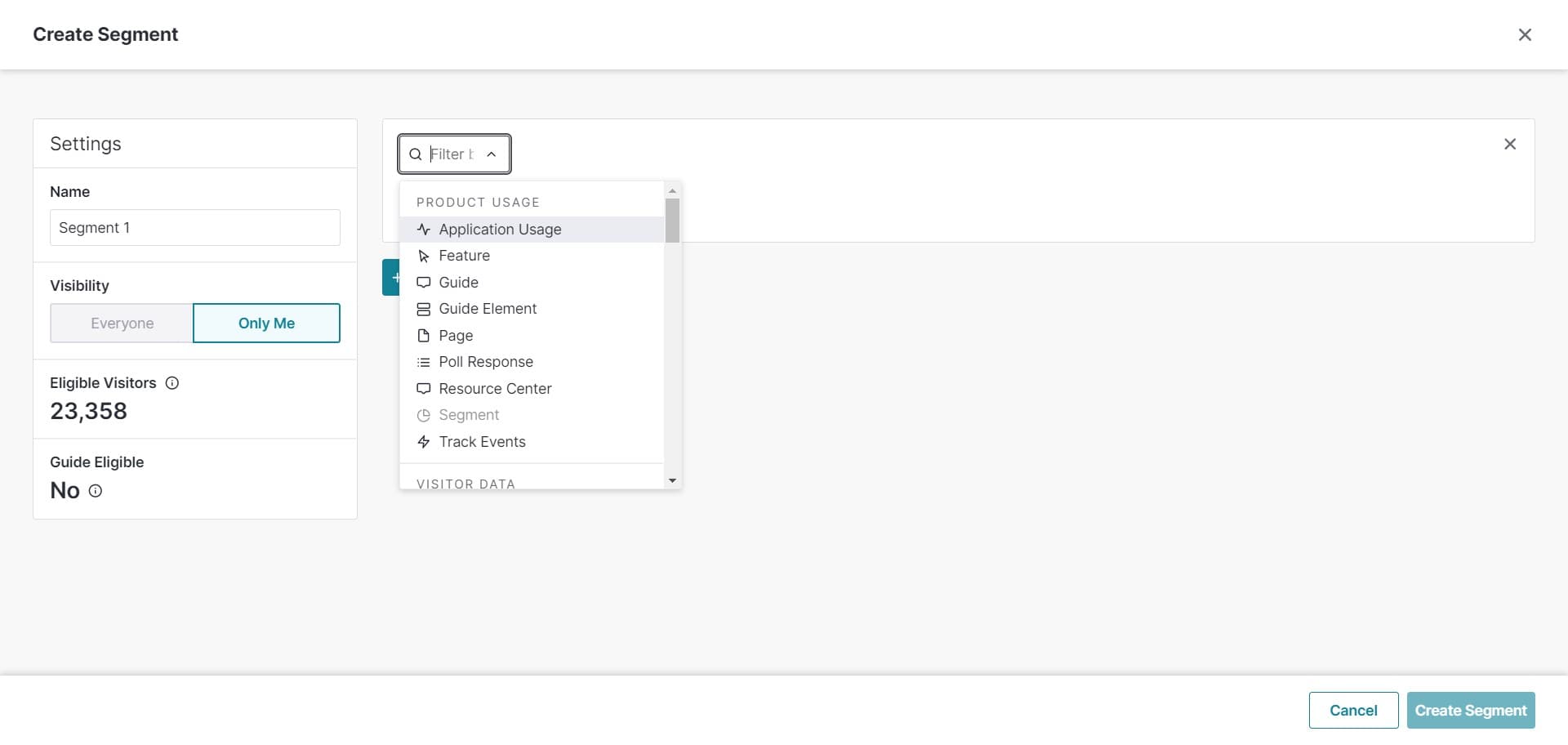This screenshot has width=1568, height=745.
Task: Click the Segment 1 name input field
Action: pyautogui.click(x=194, y=228)
